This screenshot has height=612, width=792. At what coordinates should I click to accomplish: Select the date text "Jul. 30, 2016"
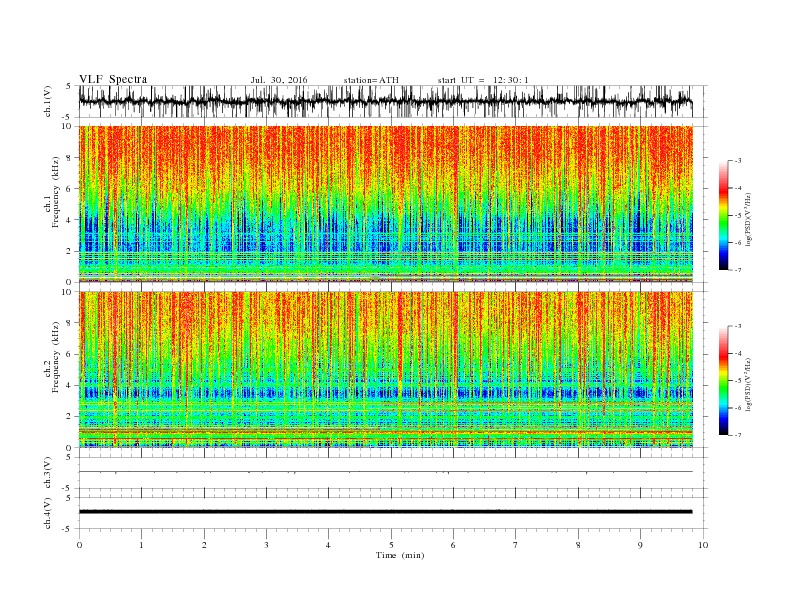(279, 80)
